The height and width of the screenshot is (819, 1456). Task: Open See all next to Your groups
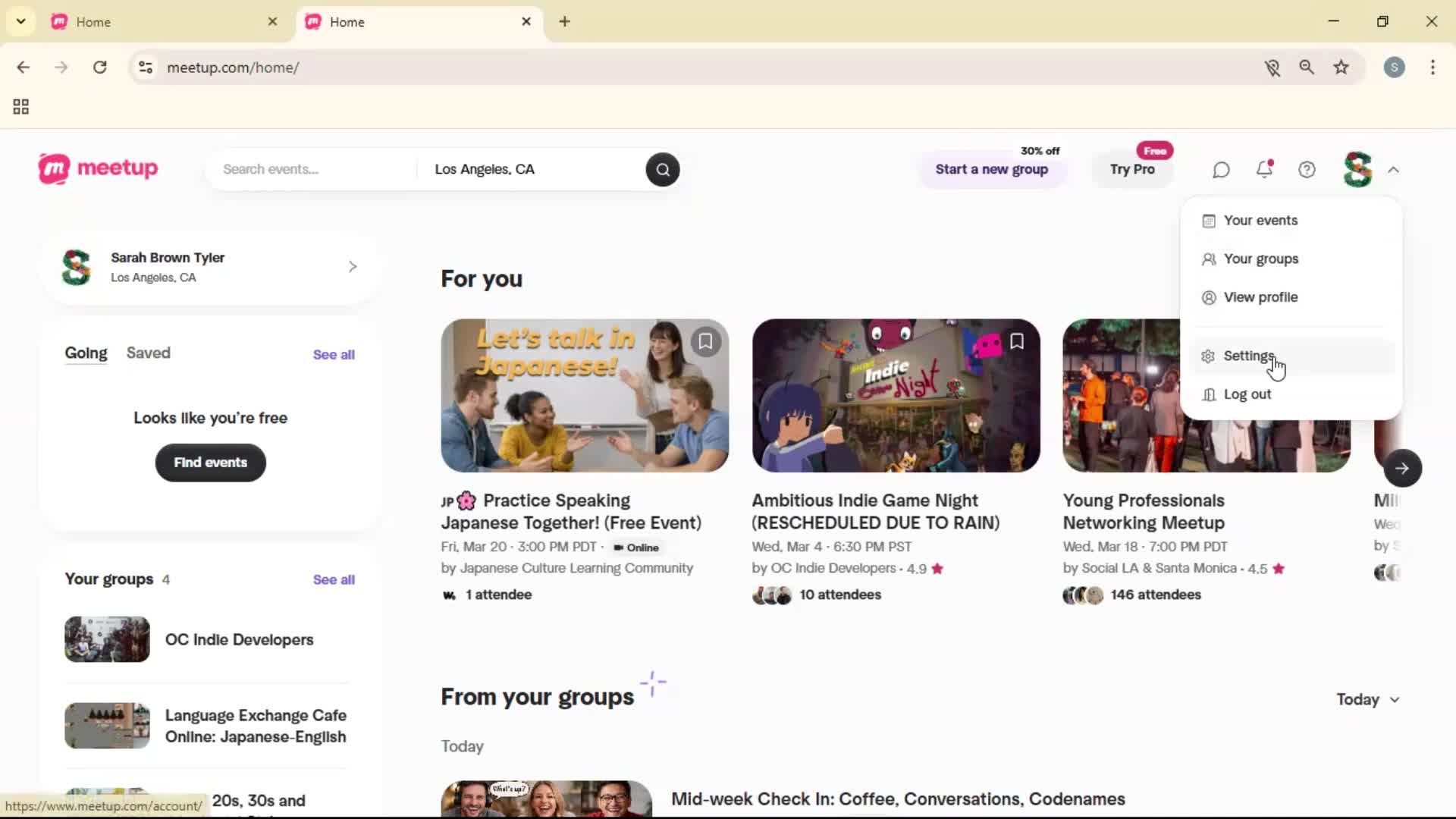click(x=333, y=579)
